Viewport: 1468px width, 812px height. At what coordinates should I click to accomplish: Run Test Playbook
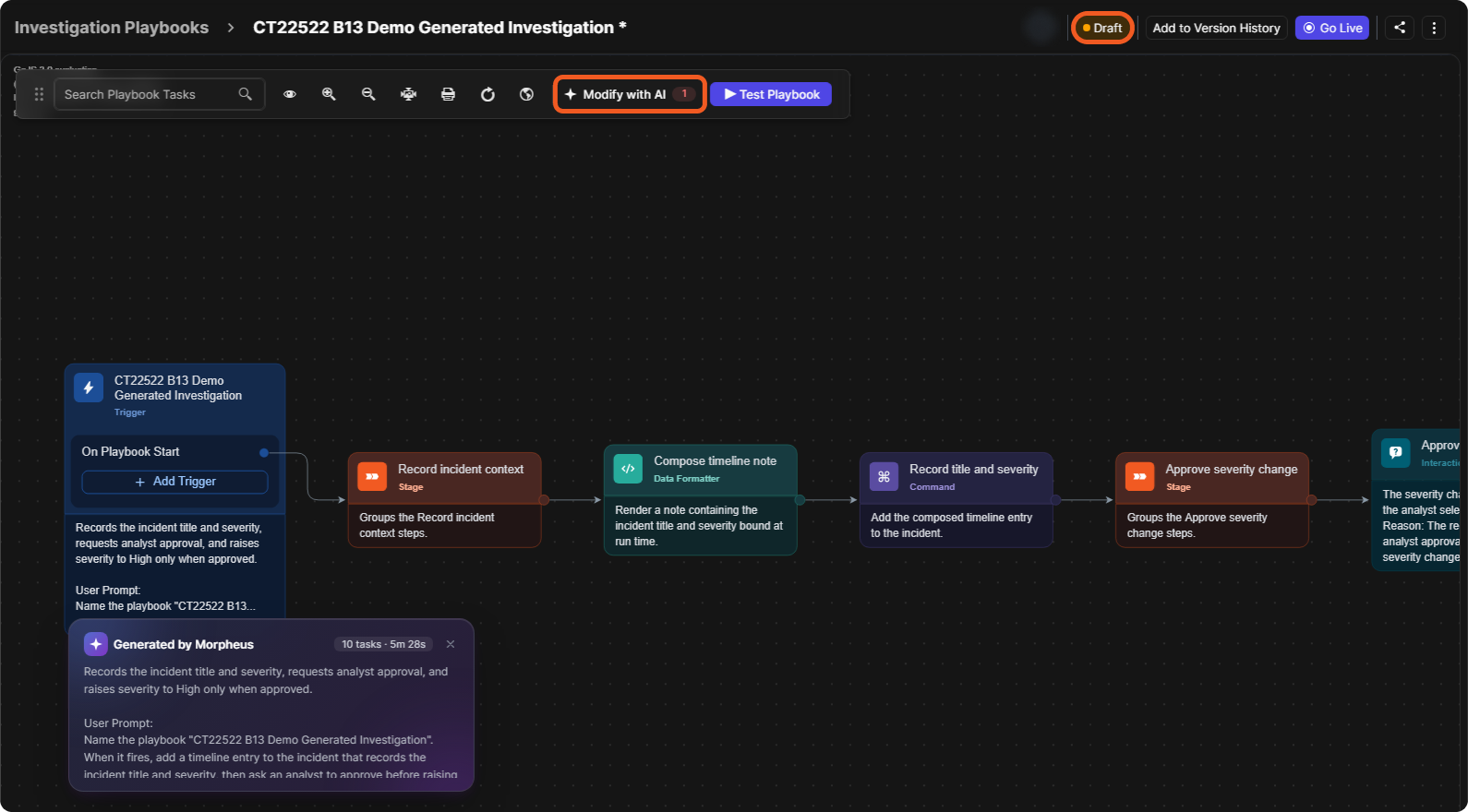pos(771,94)
